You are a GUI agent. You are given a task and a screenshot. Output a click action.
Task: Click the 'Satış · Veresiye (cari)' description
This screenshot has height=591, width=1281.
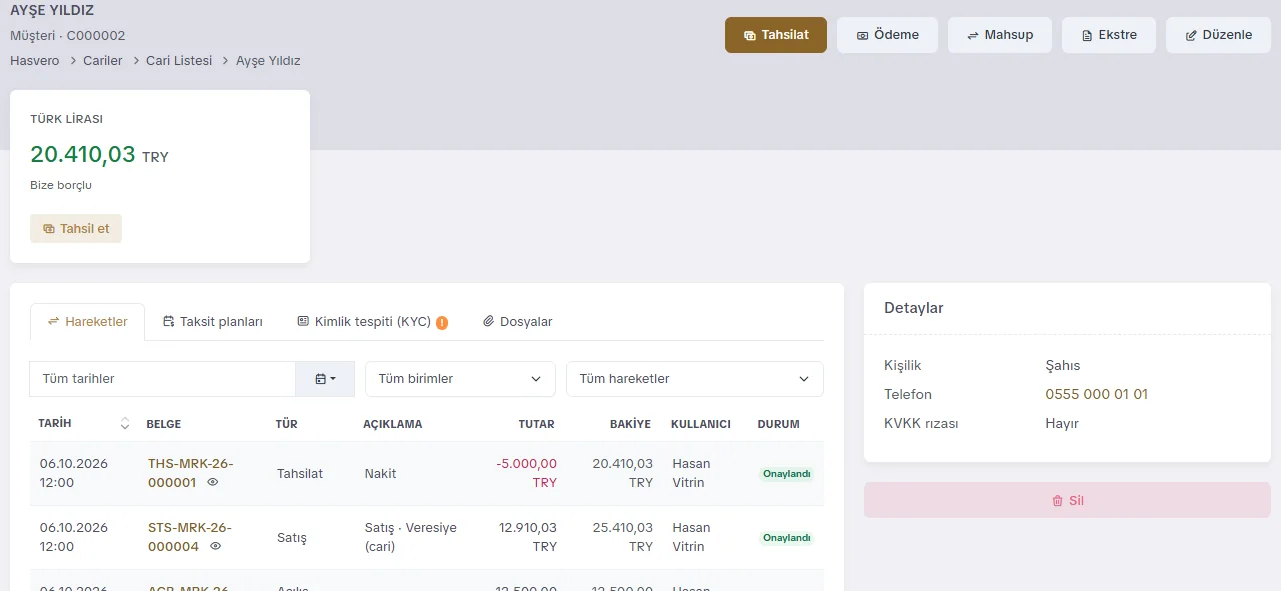411,537
